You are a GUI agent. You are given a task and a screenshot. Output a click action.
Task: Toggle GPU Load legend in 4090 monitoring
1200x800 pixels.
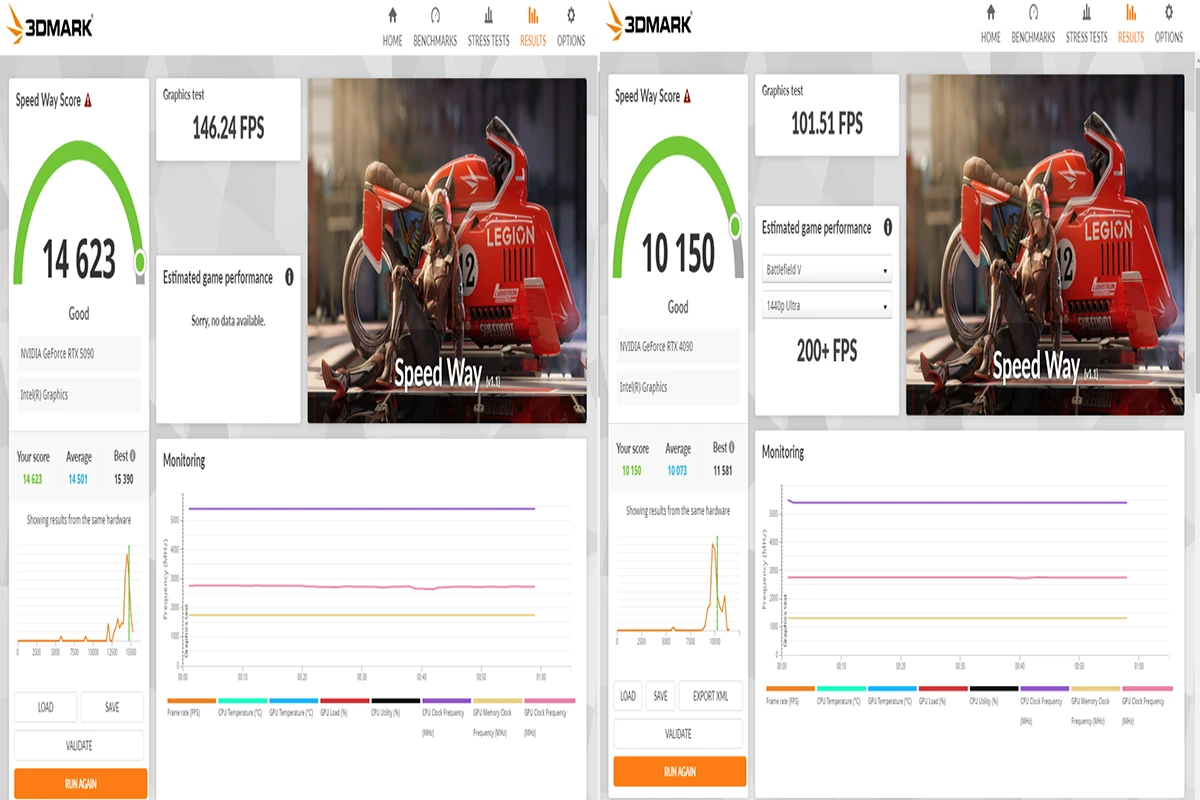pos(943,696)
